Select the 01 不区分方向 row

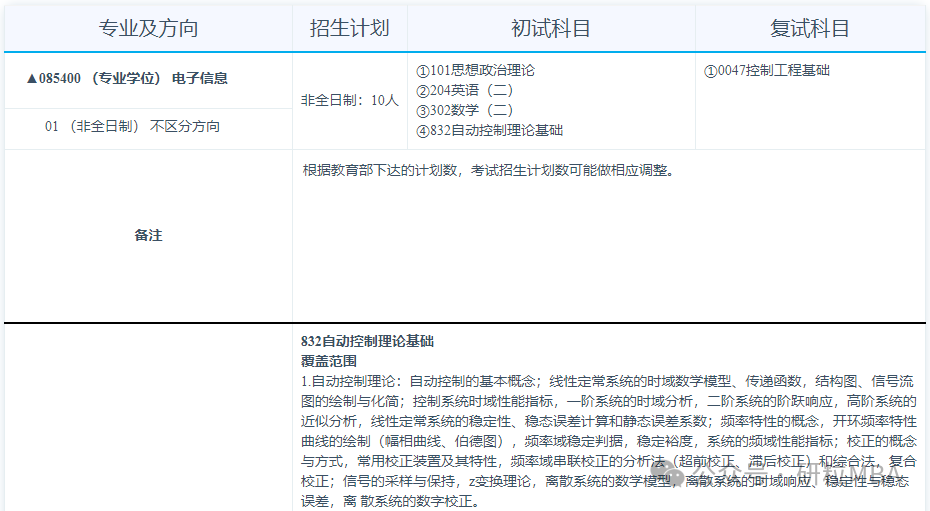(133, 127)
